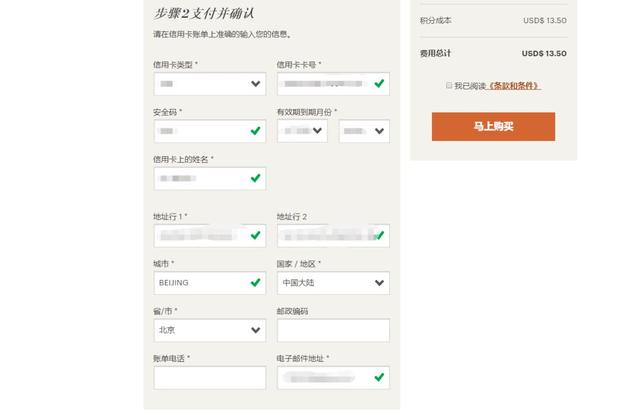Click green checkmark in security code field
Viewport: 640px width, 415px height.
click(255, 131)
